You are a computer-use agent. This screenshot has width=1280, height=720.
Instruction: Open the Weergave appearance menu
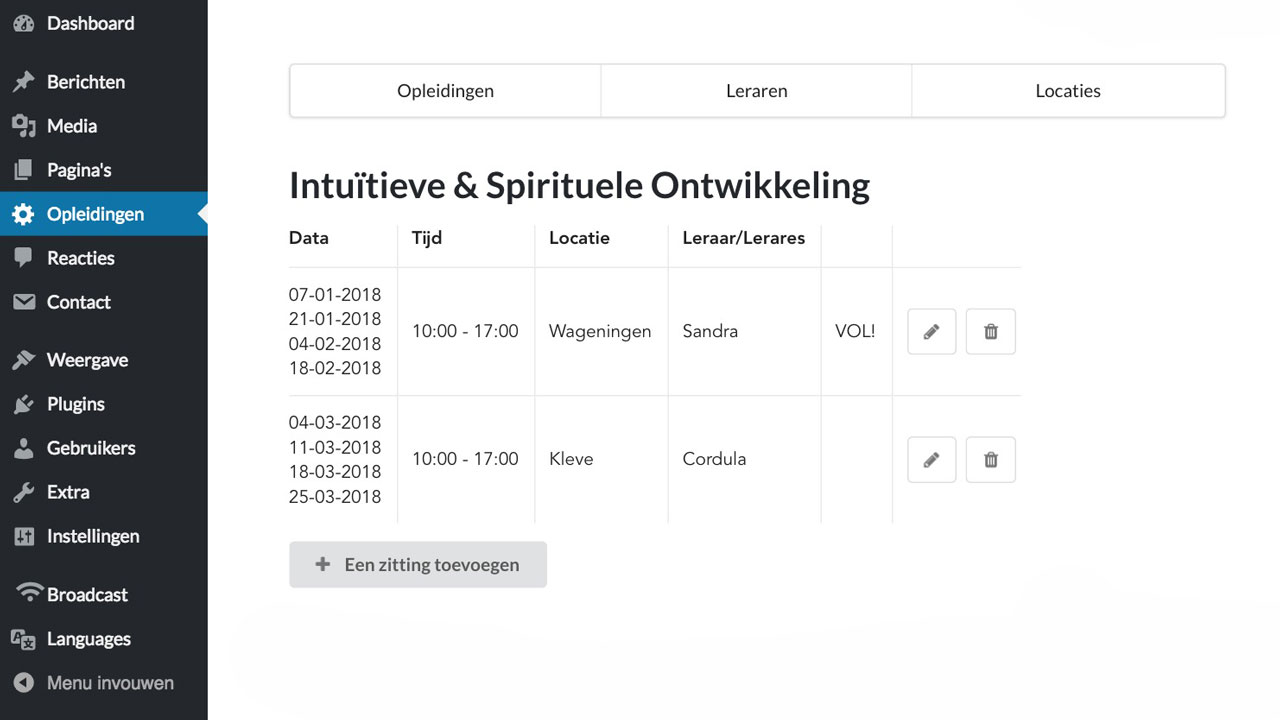[87, 360]
